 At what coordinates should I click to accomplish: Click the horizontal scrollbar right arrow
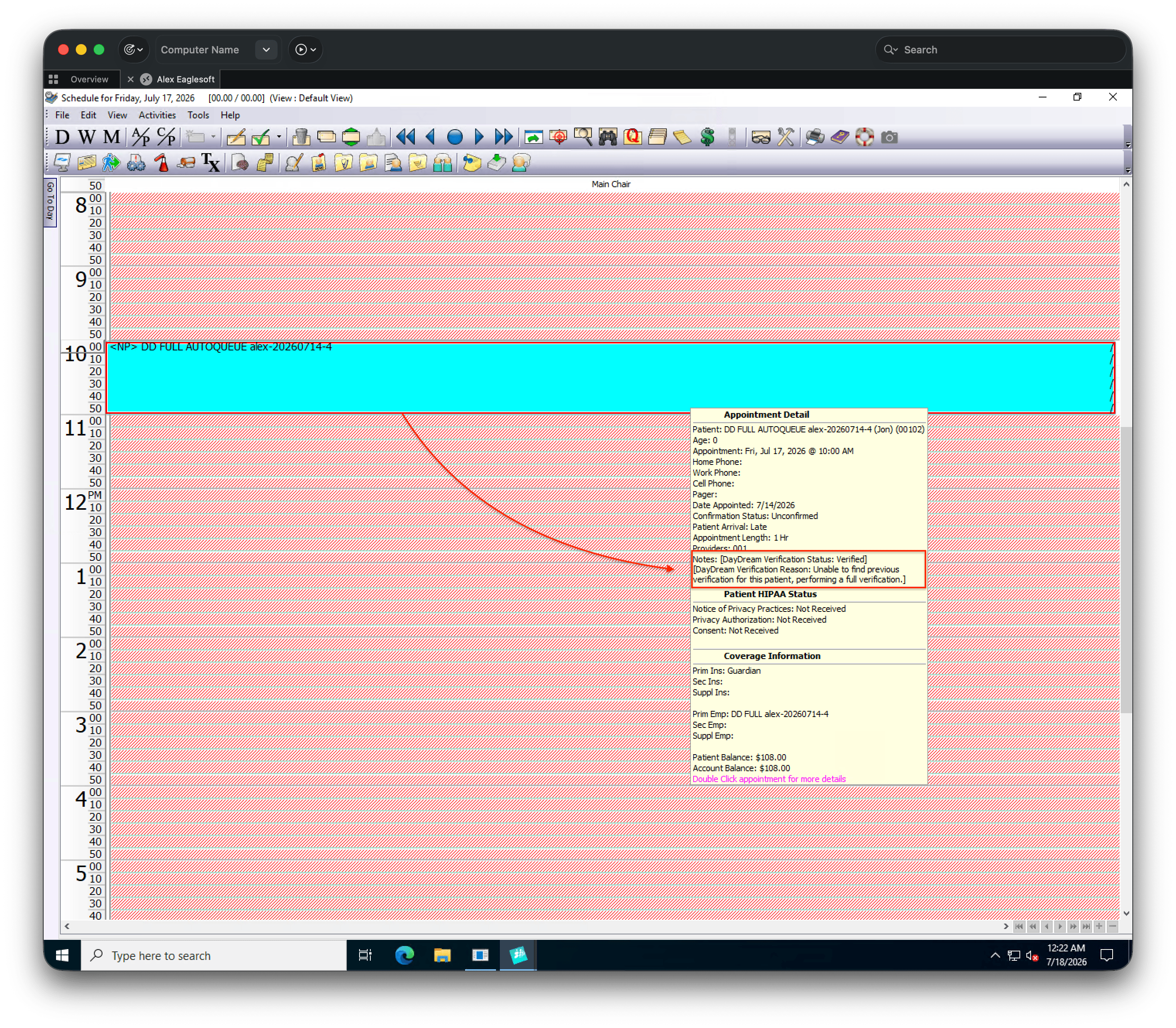tap(1006, 926)
